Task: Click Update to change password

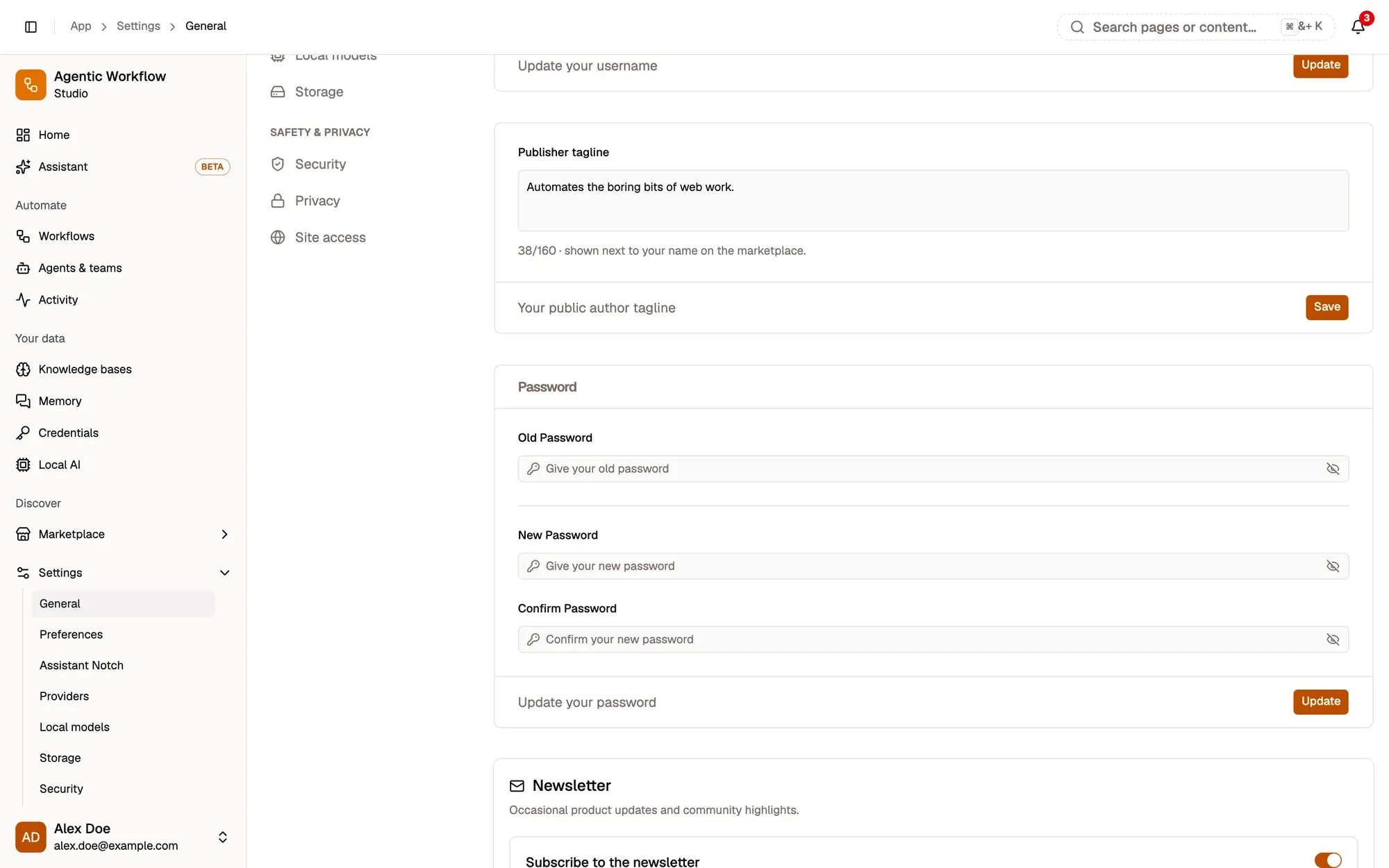Action: click(1320, 701)
